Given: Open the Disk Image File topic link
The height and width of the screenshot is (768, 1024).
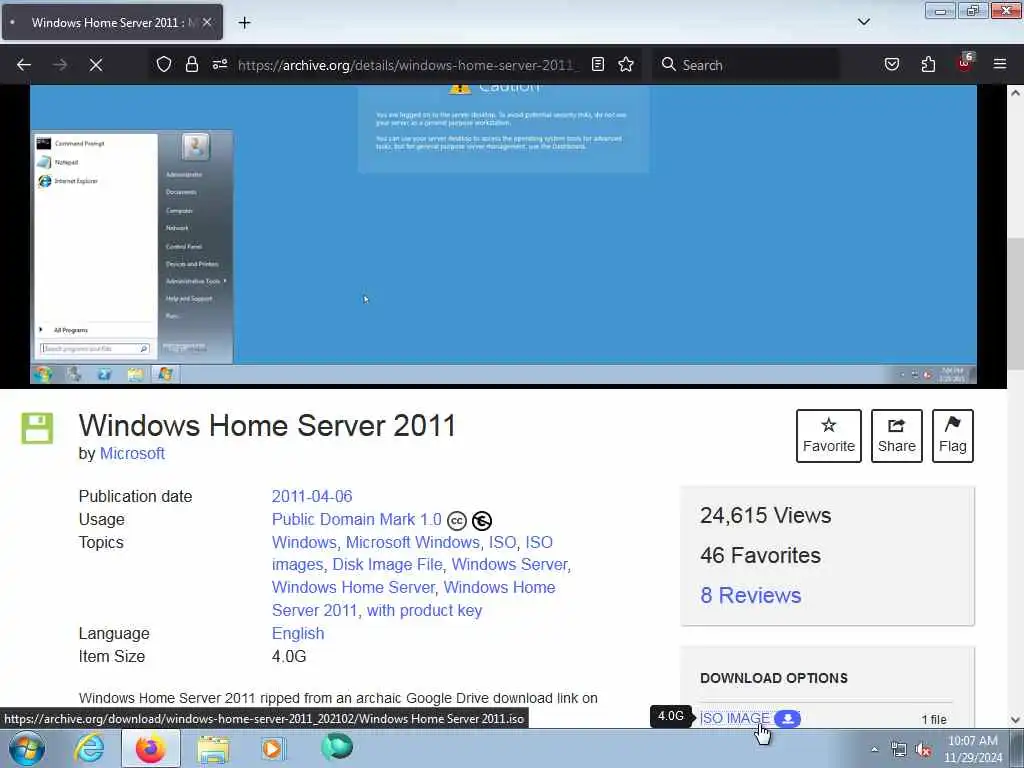Looking at the screenshot, I should coord(387,565).
